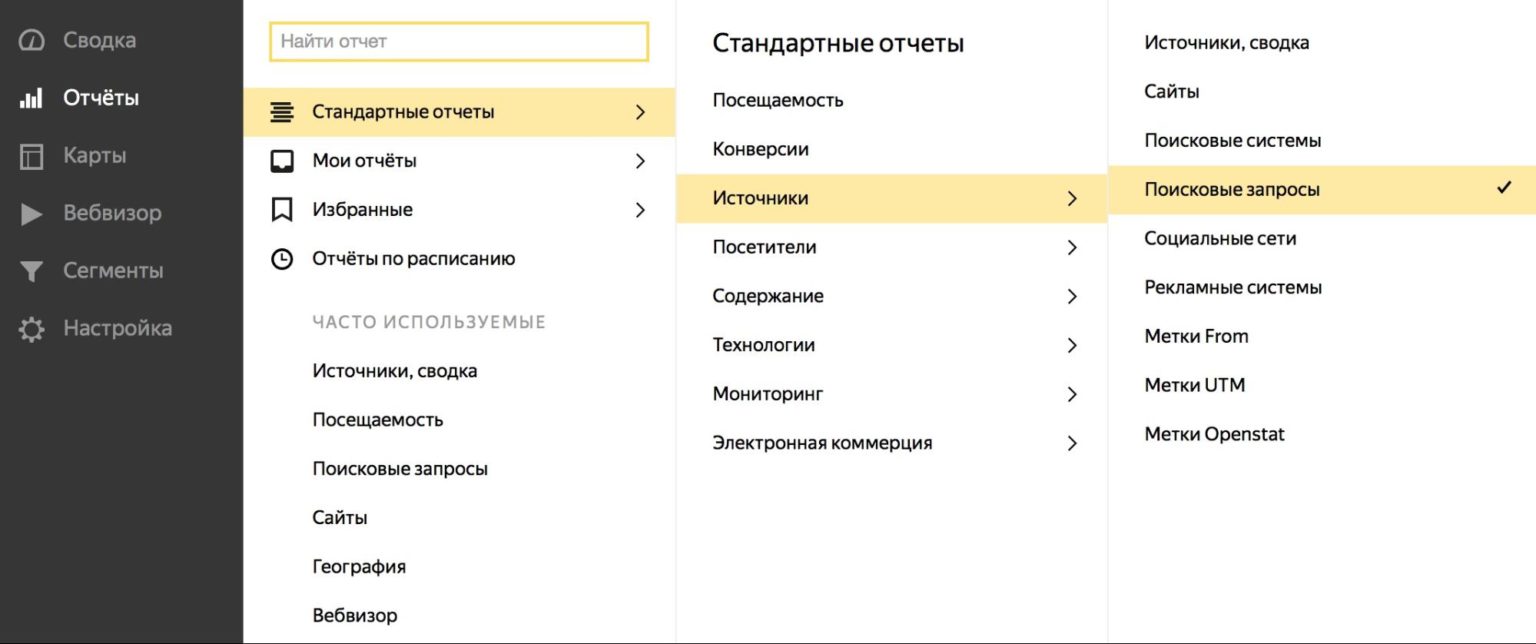
Task: Click the Найти отчет search field
Action: point(459,42)
